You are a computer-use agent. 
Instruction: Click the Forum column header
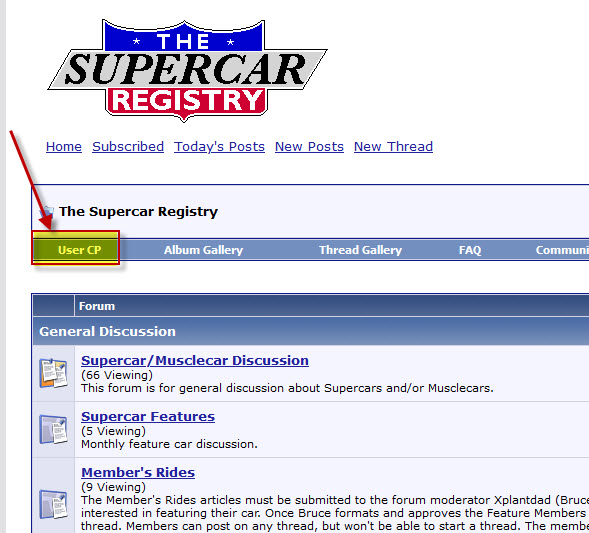pos(97,306)
